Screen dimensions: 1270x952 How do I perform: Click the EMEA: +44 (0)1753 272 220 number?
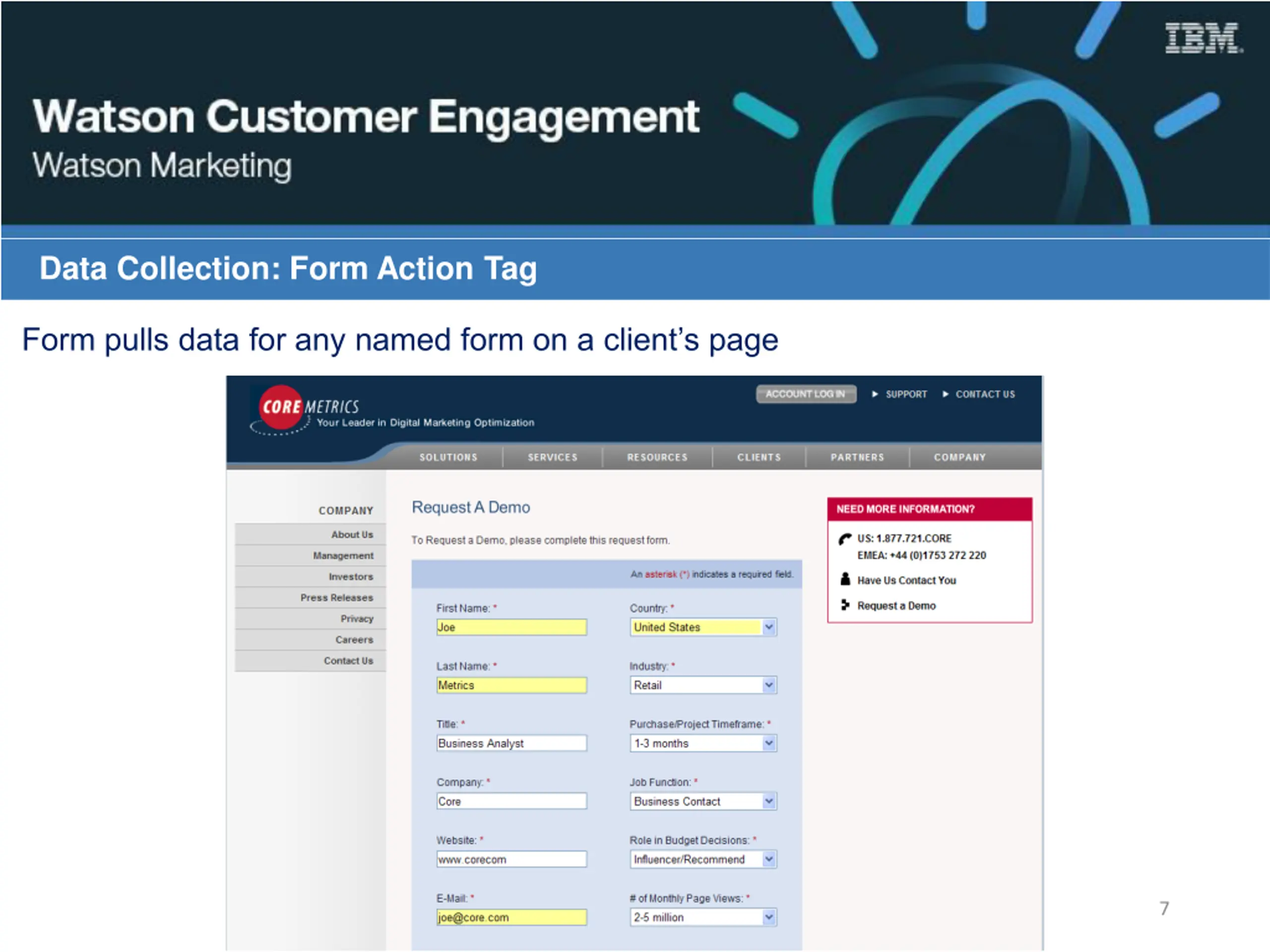click(x=922, y=555)
